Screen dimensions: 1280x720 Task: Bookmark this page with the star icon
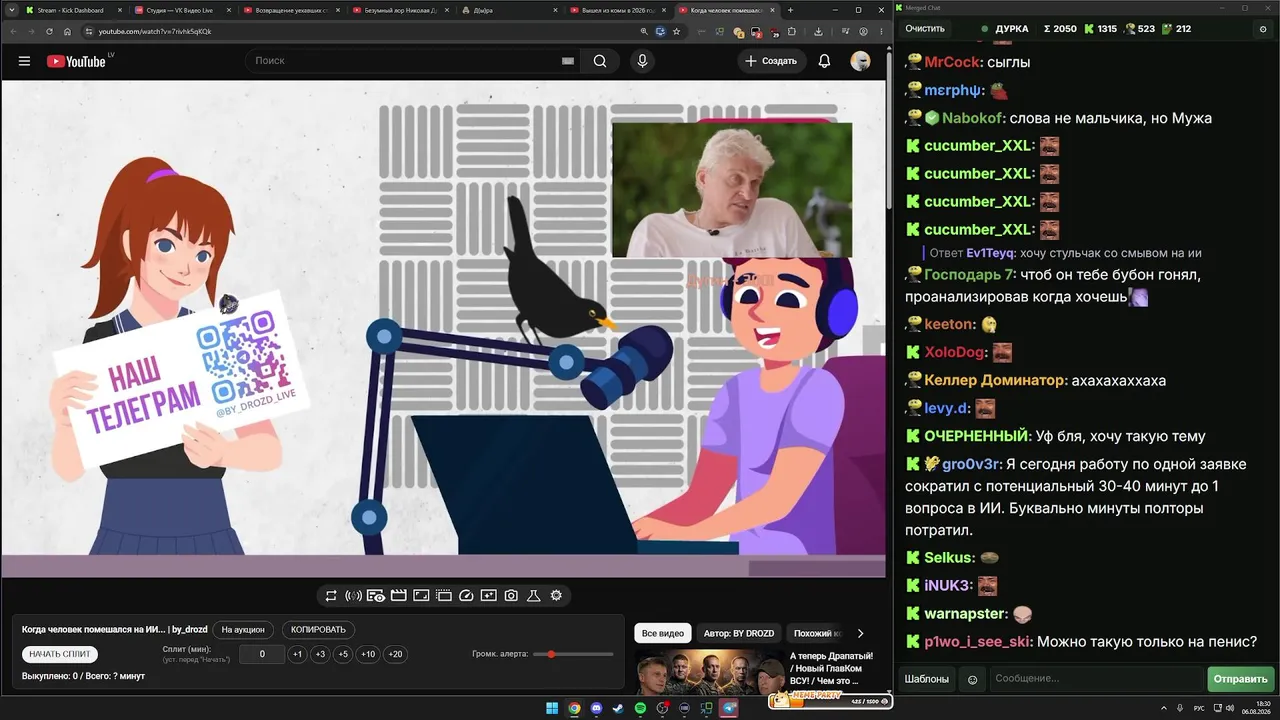pos(677,31)
